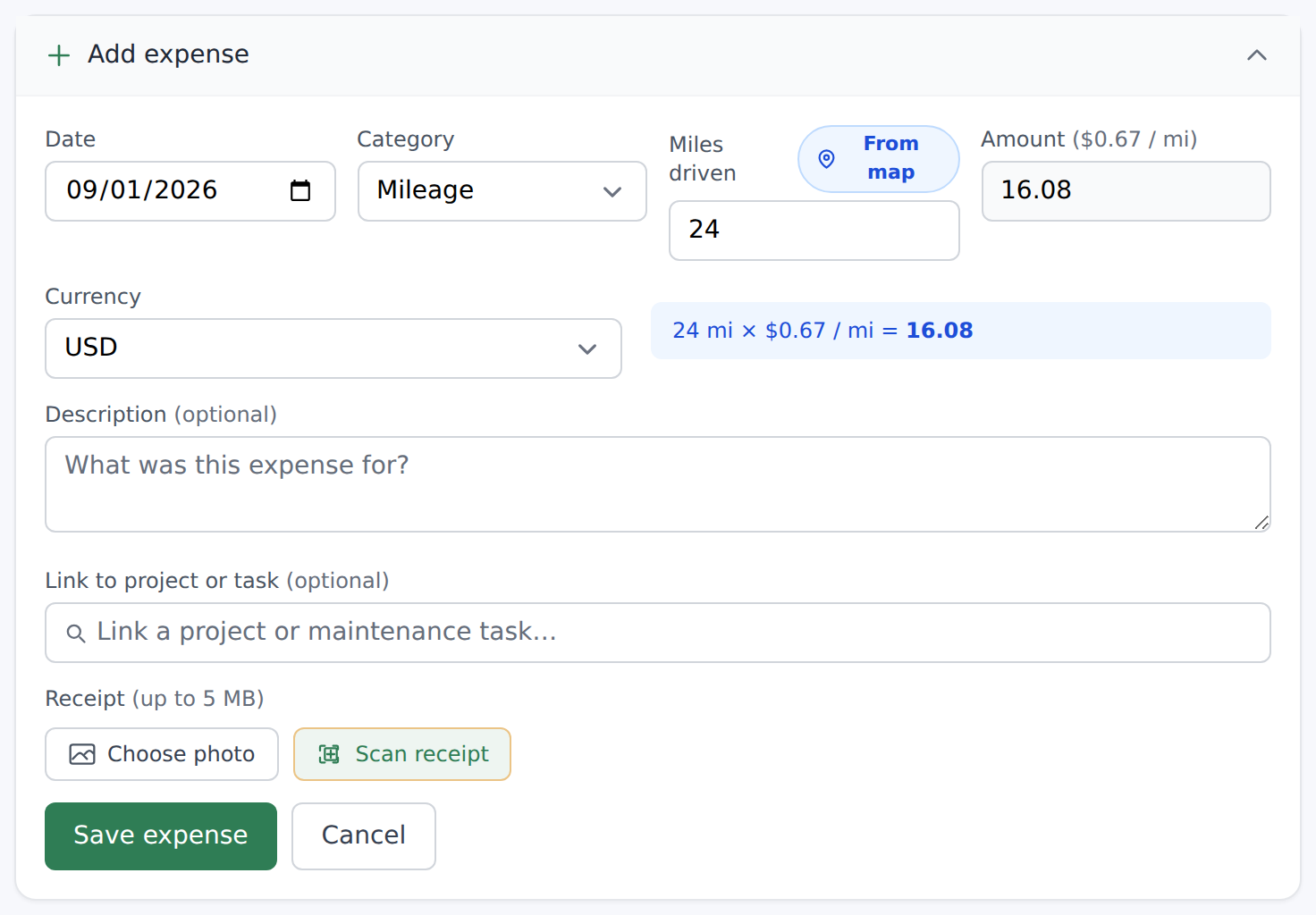The image size is (1316, 915).
Task: Open the Category dropdown set to Mileage
Action: [502, 191]
